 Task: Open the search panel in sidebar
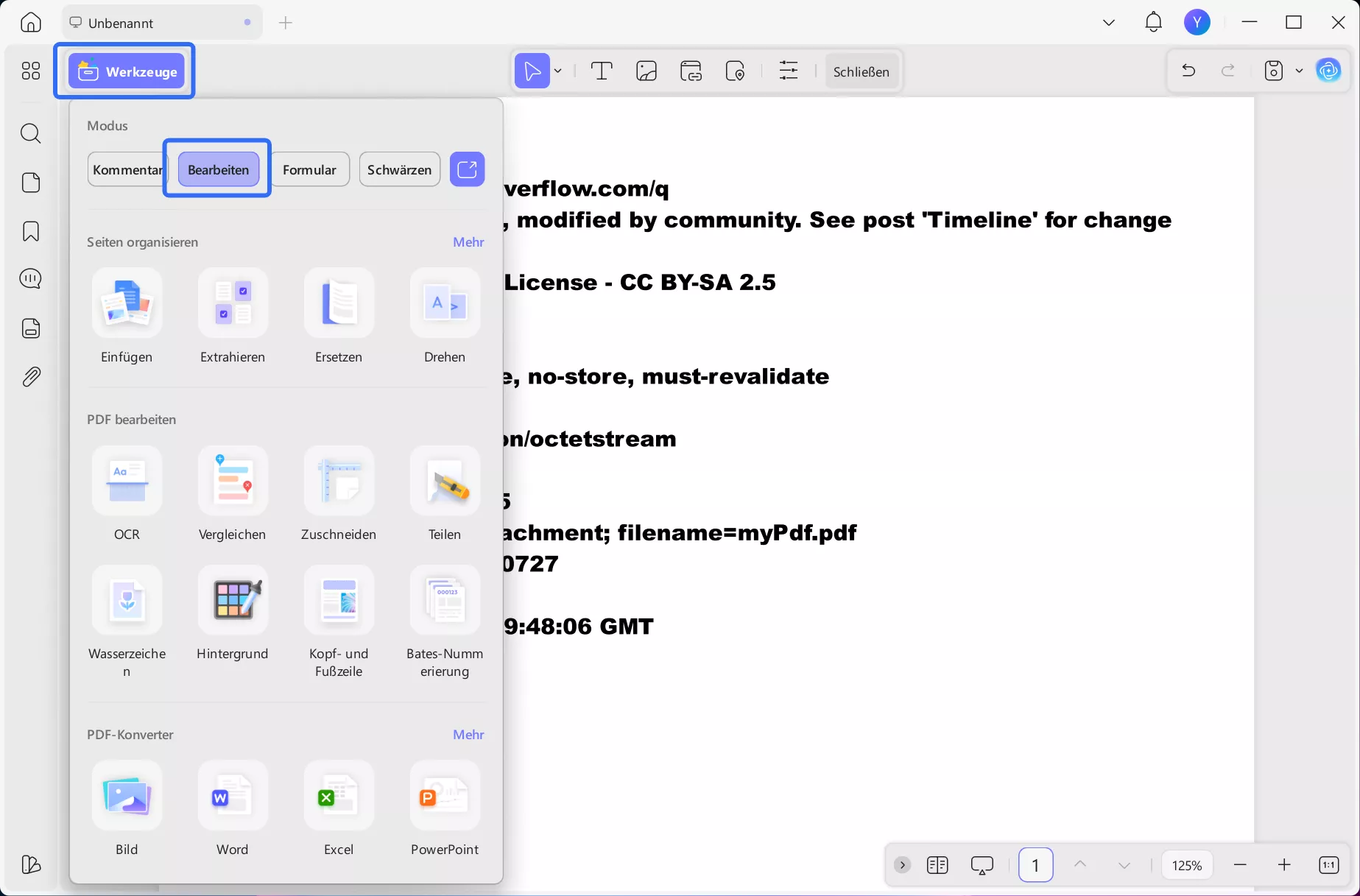(x=31, y=133)
